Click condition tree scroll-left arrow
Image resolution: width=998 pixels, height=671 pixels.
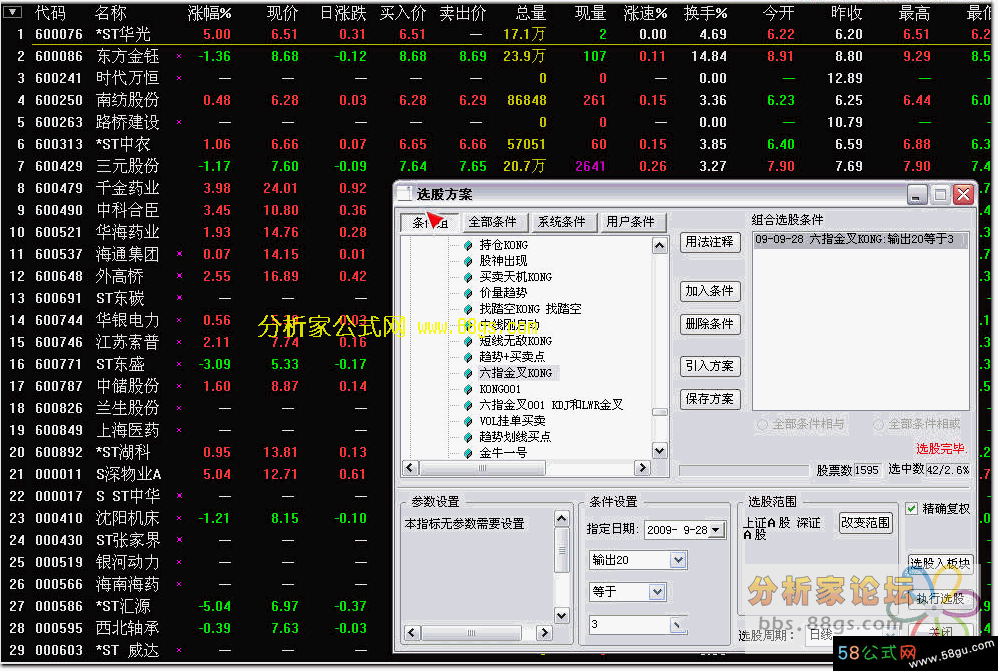410,468
